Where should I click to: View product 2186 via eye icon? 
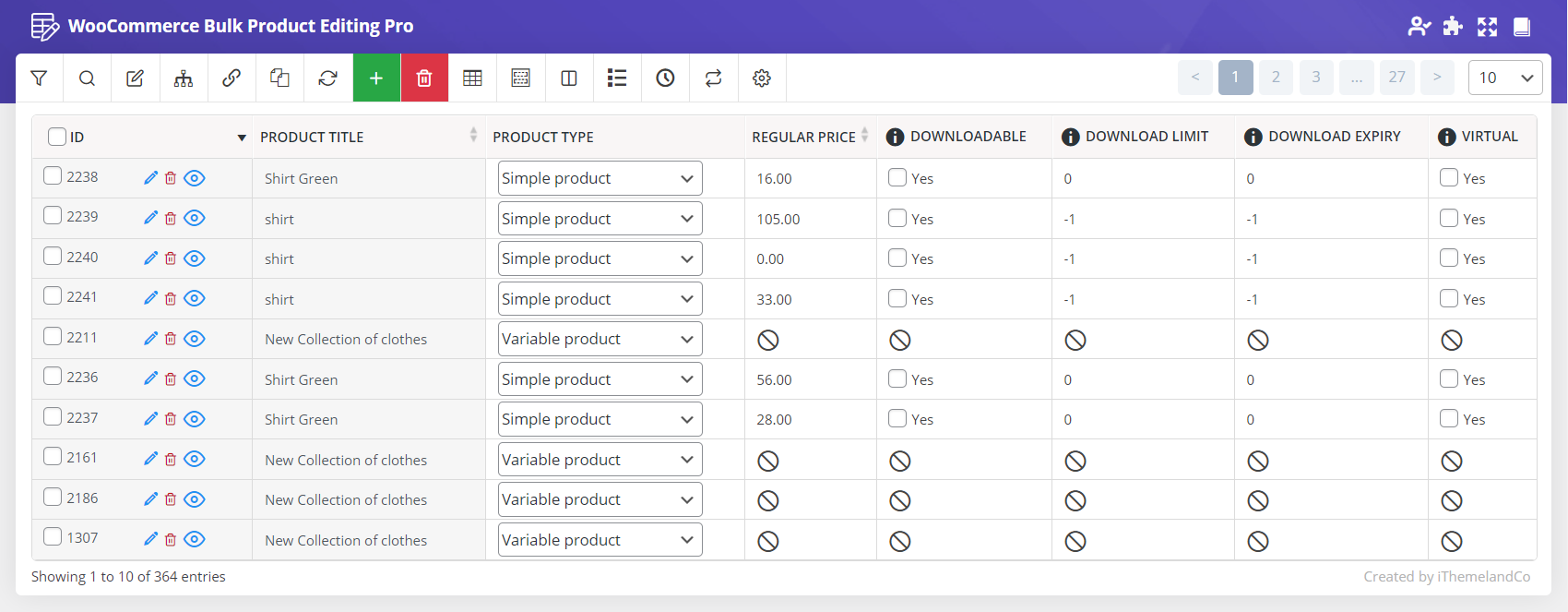pyautogui.click(x=195, y=499)
